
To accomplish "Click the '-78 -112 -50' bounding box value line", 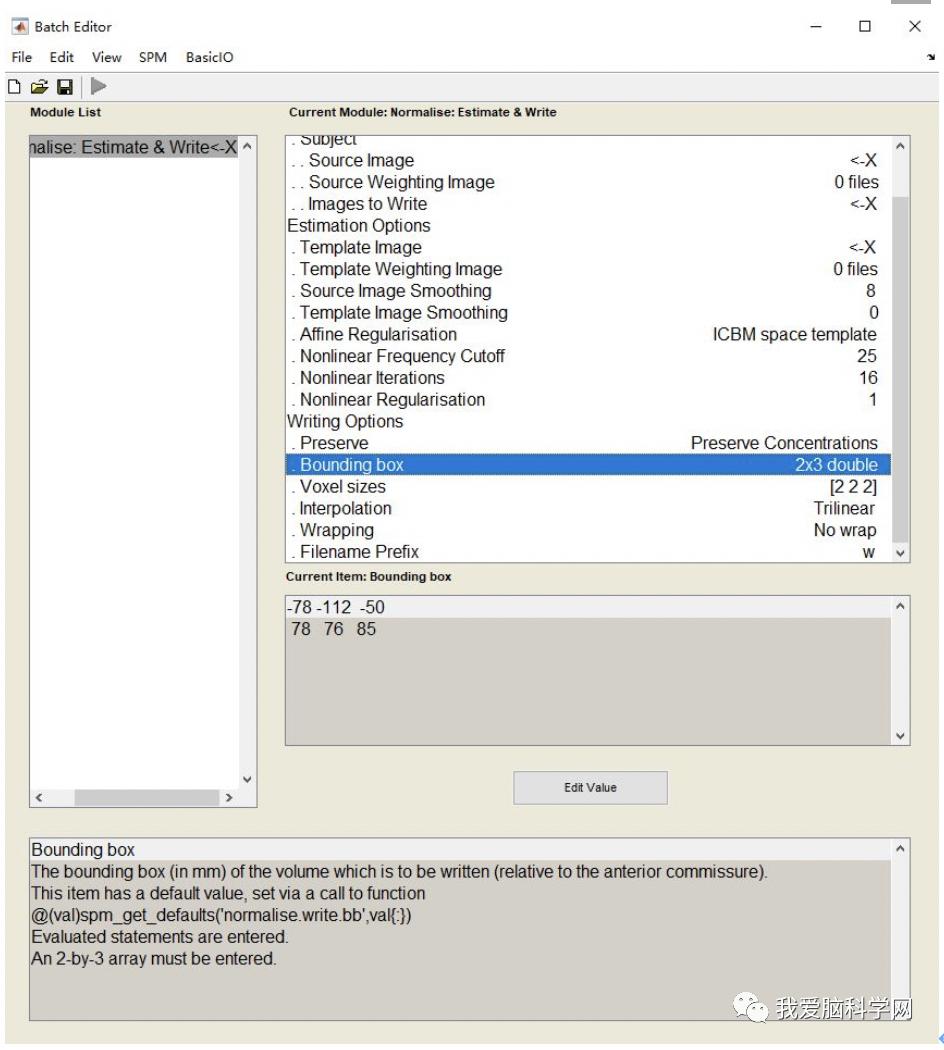I will point(588,607).
